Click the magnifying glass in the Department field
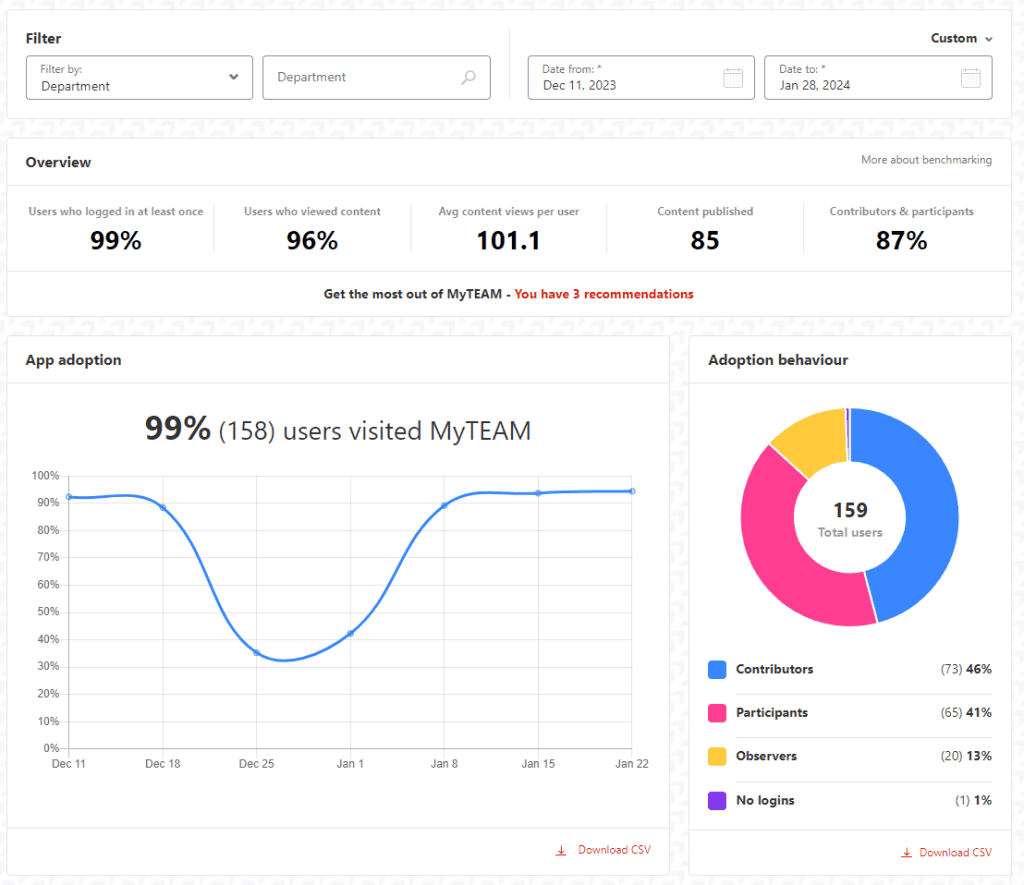Screen dimensions: 1024x885 [x=468, y=77]
